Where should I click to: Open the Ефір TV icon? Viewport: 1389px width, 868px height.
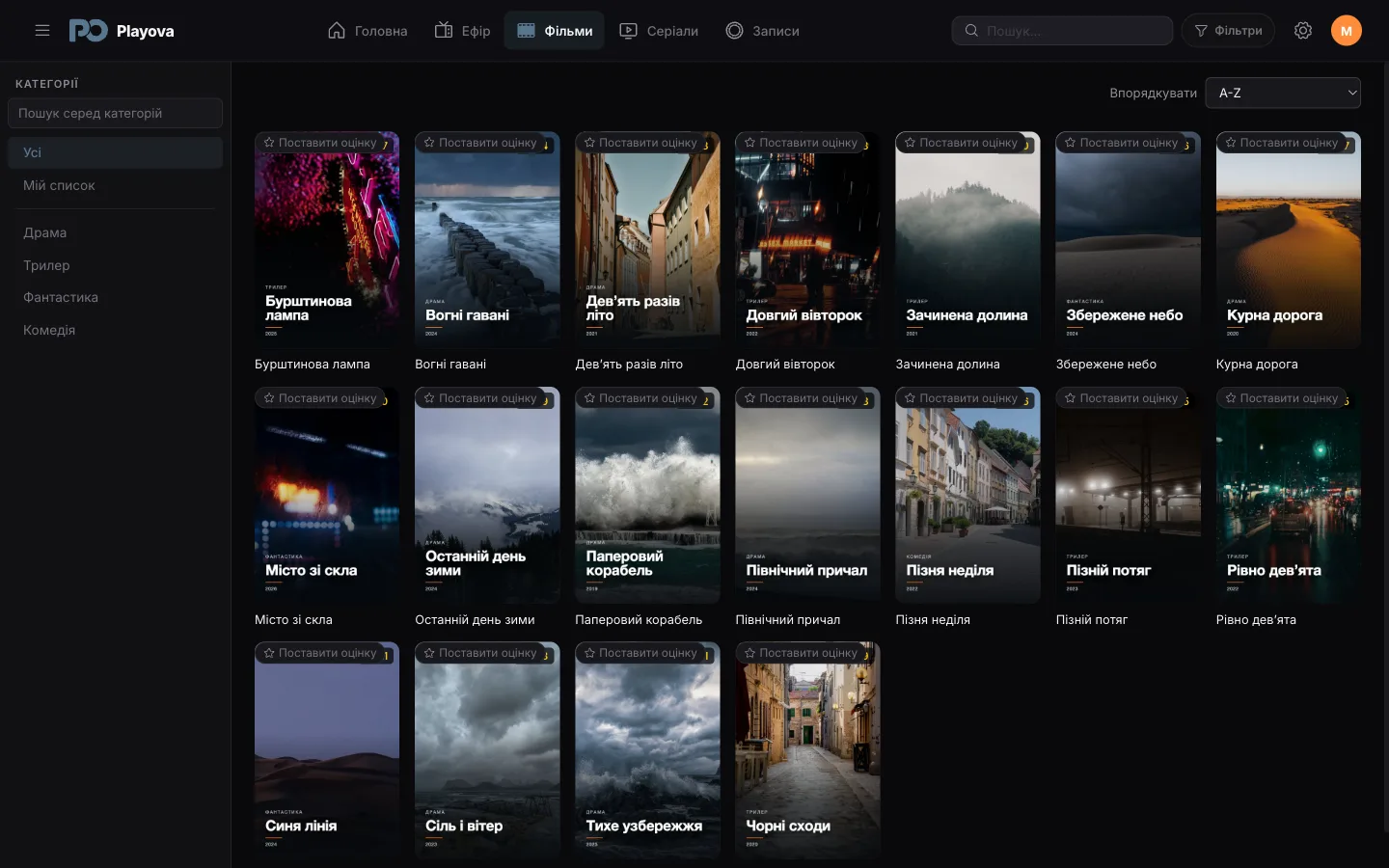pos(444,31)
